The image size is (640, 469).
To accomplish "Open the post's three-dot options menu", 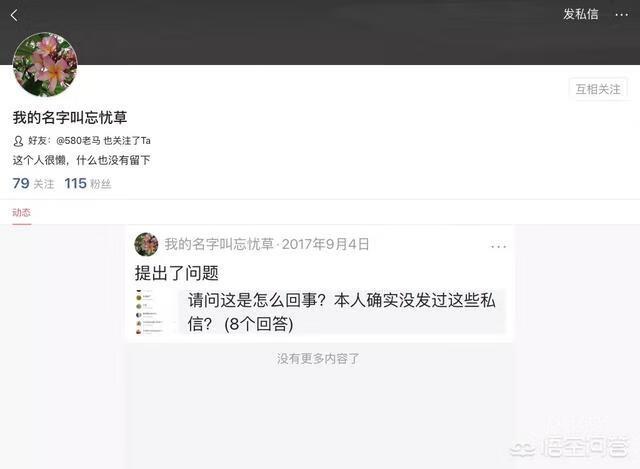I will 498,246.
